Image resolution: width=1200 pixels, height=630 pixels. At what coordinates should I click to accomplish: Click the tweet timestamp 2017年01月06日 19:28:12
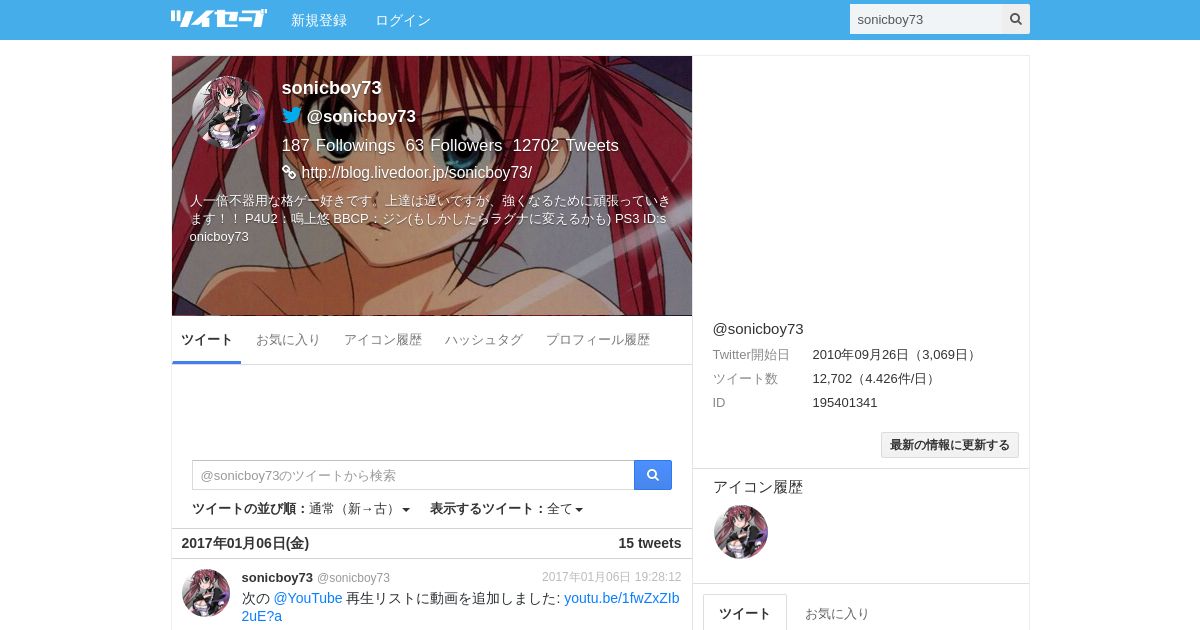[x=612, y=577]
